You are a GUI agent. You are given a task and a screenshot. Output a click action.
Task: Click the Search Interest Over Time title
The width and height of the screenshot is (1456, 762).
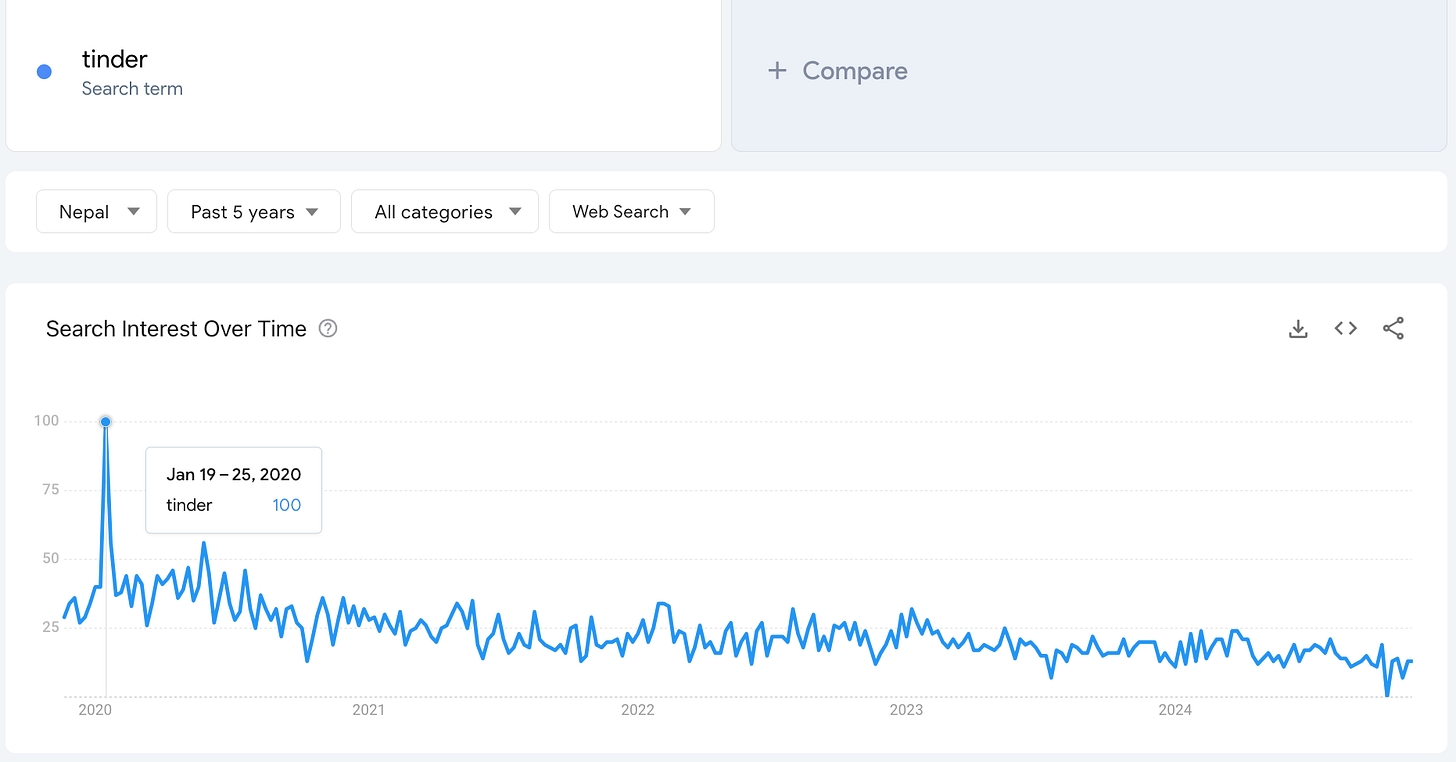tap(176, 329)
